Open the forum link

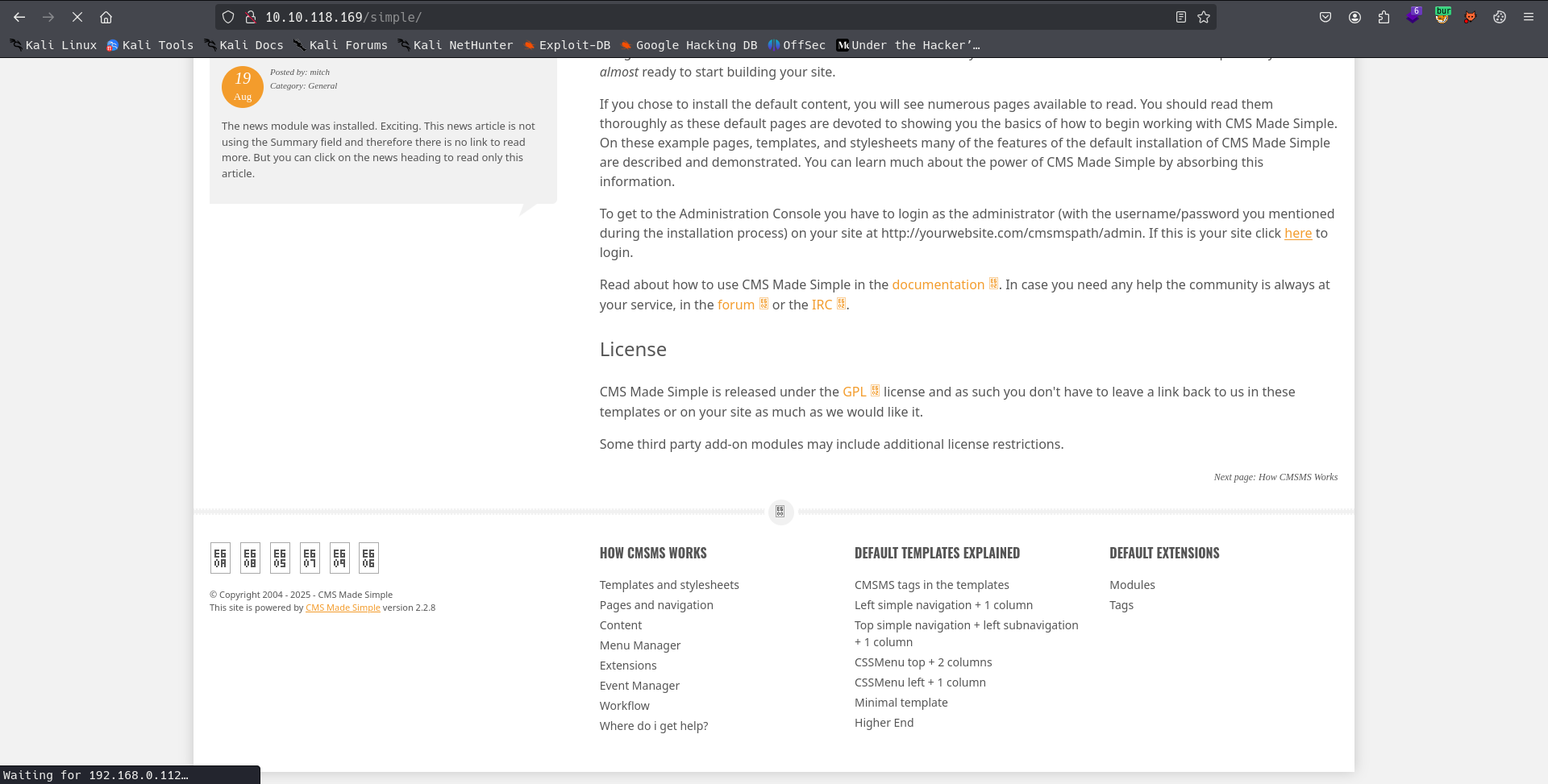tap(736, 305)
